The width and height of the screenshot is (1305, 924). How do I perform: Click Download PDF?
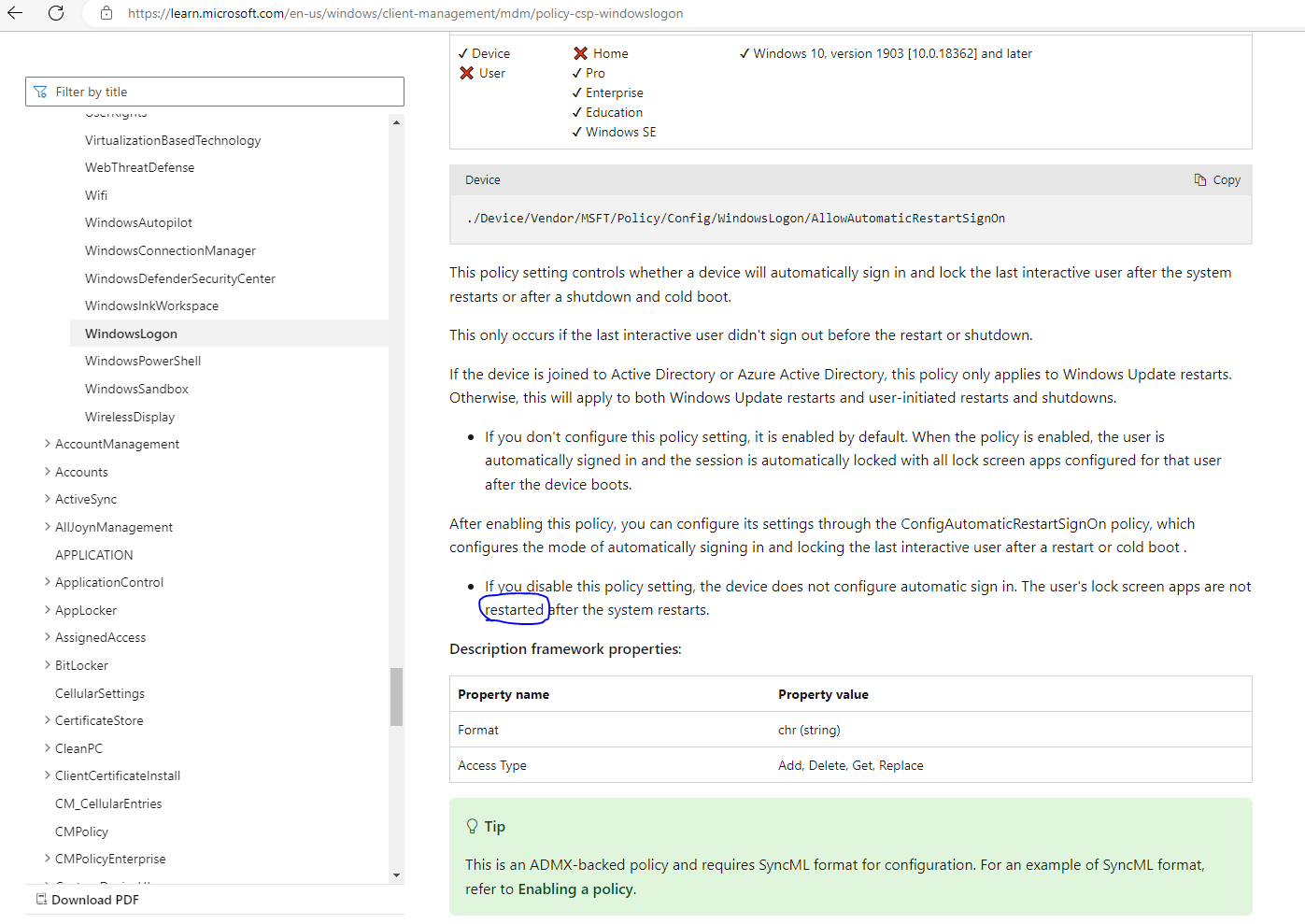(x=94, y=899)
